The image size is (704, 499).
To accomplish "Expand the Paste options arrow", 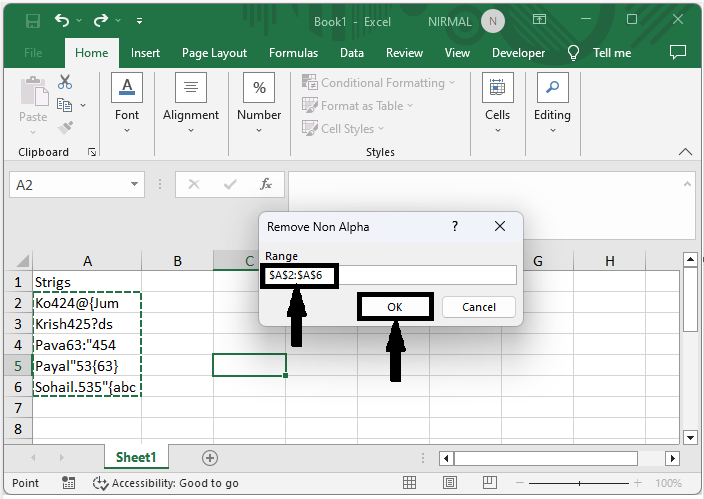I will click(33, 132).
